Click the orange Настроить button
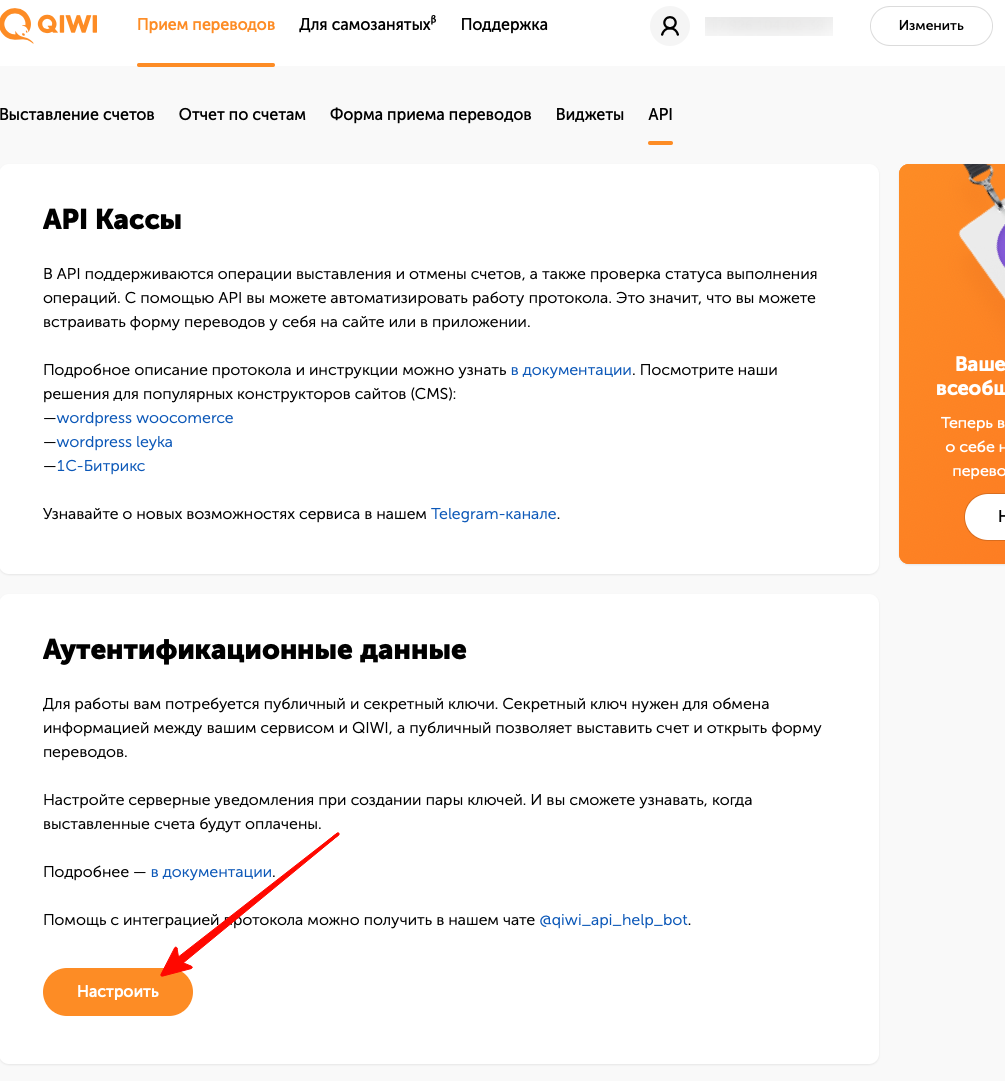Screen dimensions: 1005x1081 118,991
